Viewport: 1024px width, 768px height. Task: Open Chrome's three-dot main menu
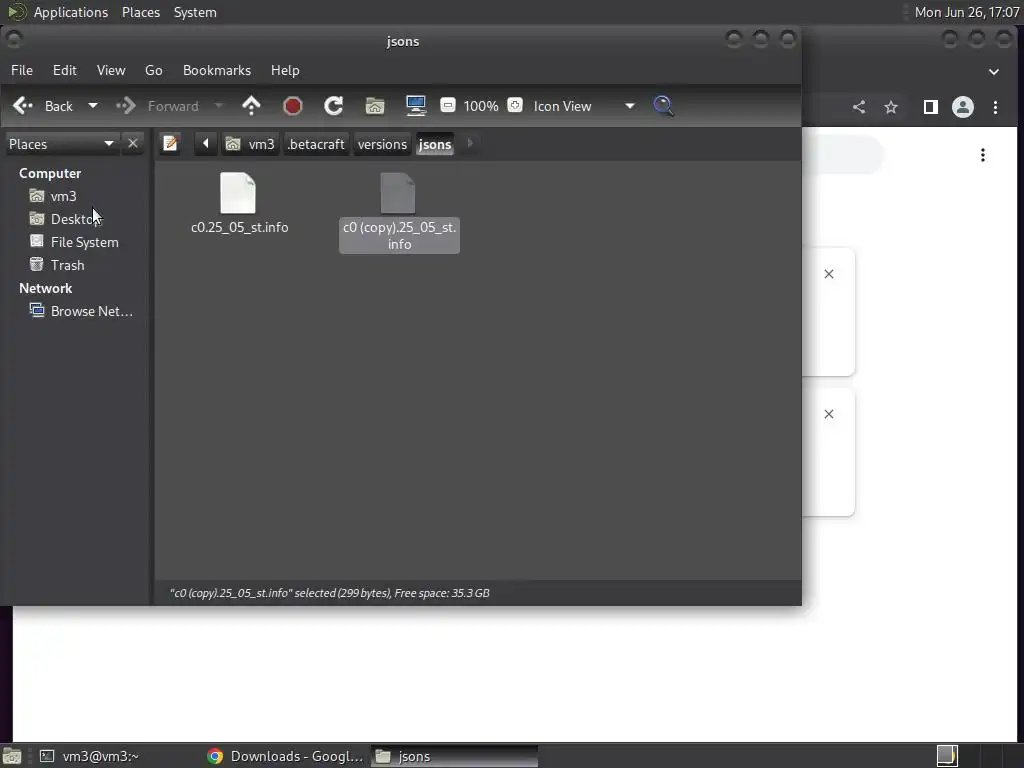click(x=995, y=107)
